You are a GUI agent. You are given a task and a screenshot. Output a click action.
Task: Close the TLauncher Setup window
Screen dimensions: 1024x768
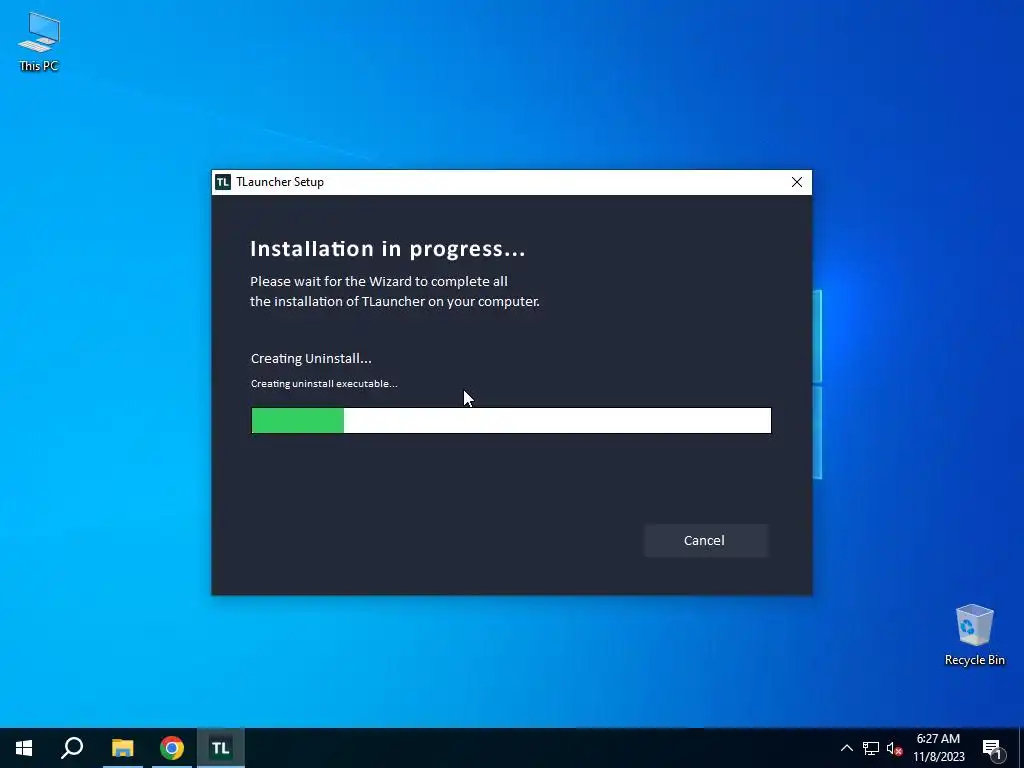click(797, 182)
